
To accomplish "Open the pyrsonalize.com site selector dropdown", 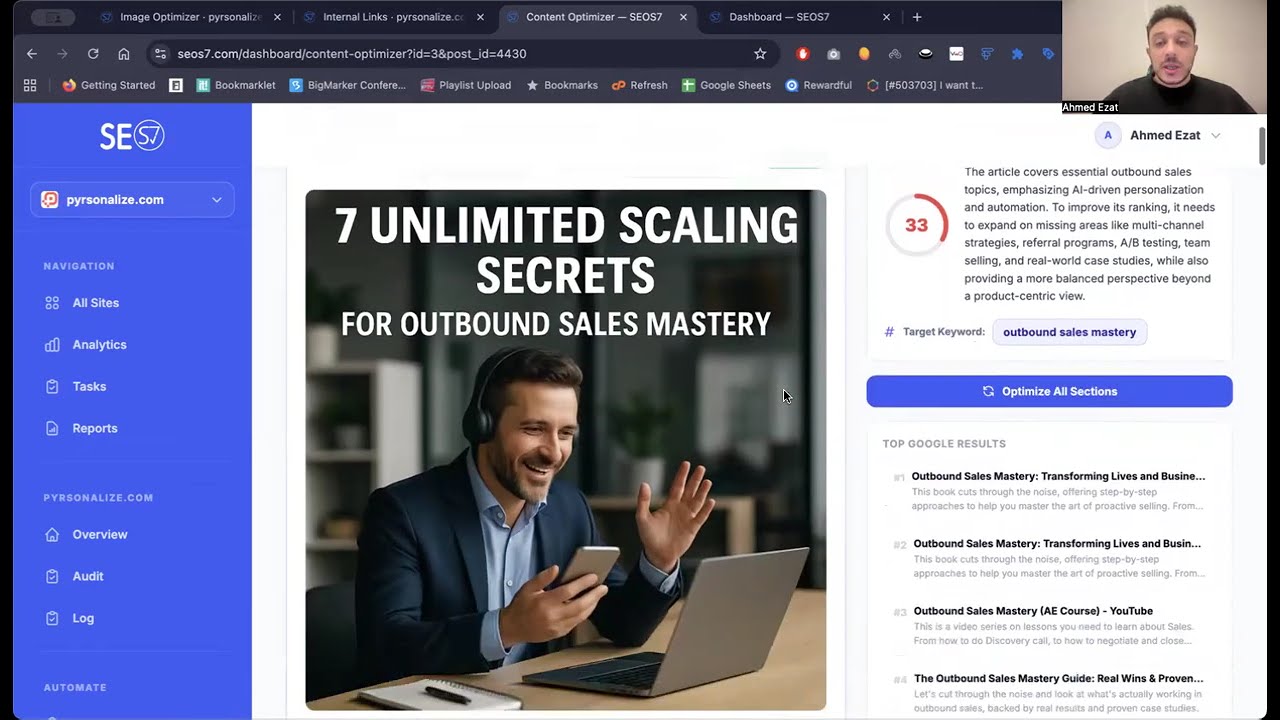I will (132, 200).
